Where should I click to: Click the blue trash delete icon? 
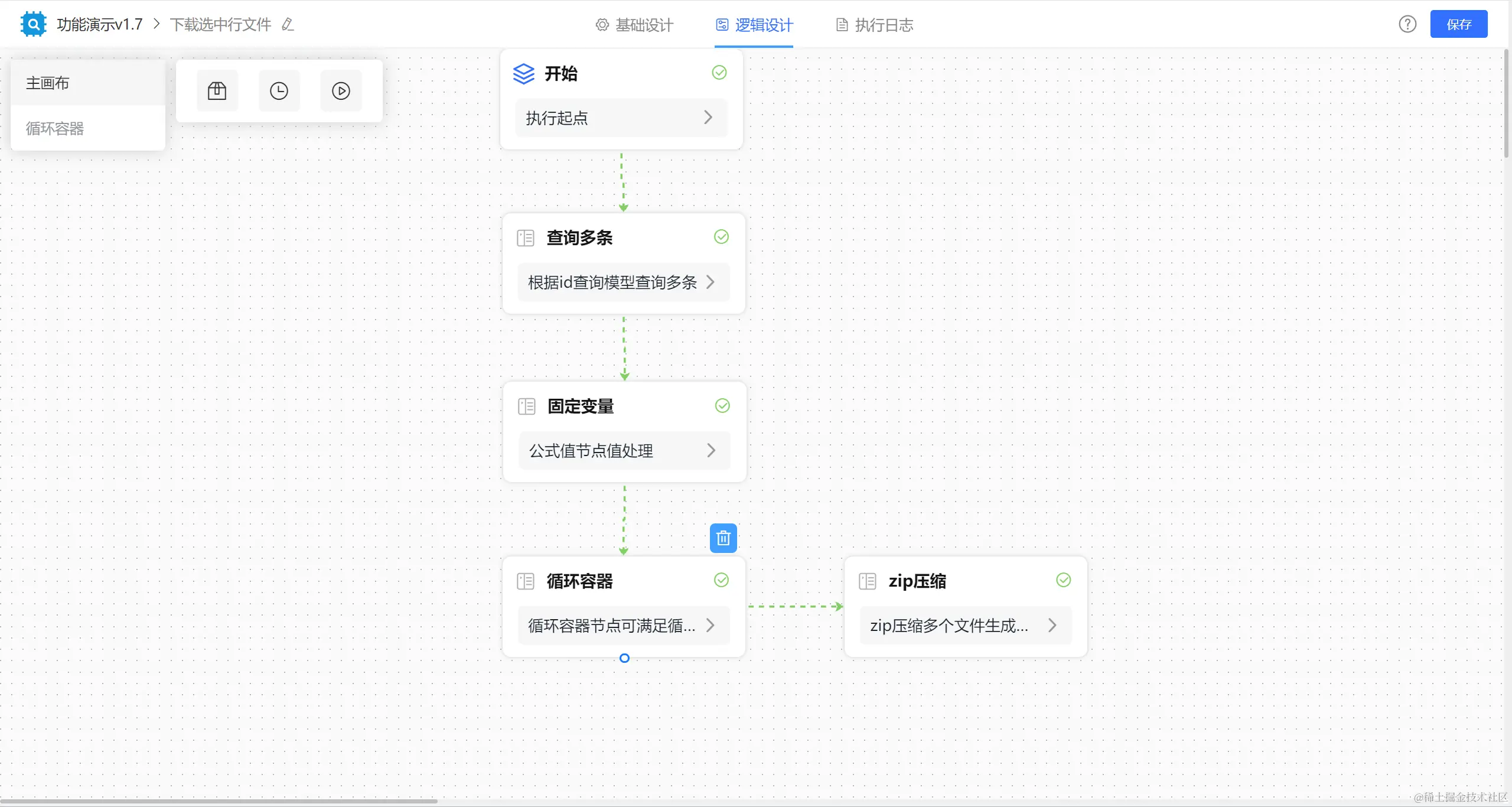coord(723,538)
